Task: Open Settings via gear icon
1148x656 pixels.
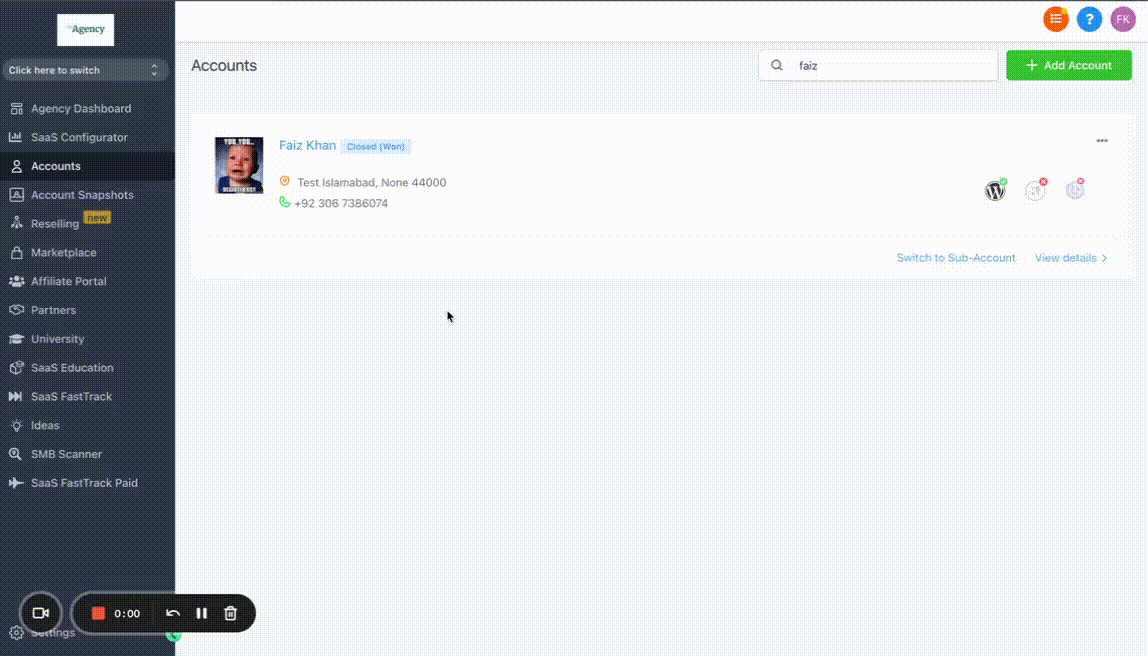Action: (x=16, y=633)
